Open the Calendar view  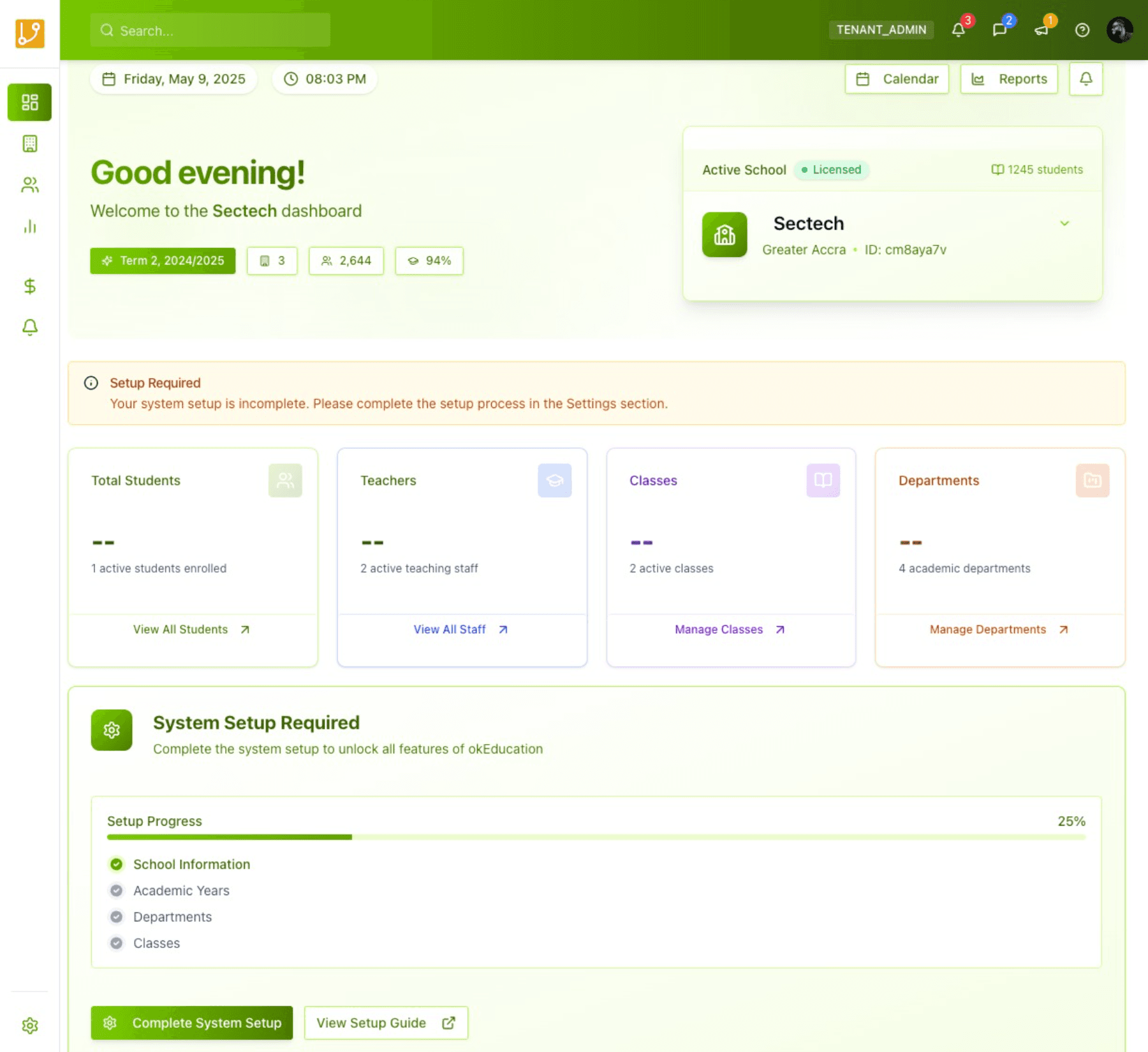pos(897,79)
